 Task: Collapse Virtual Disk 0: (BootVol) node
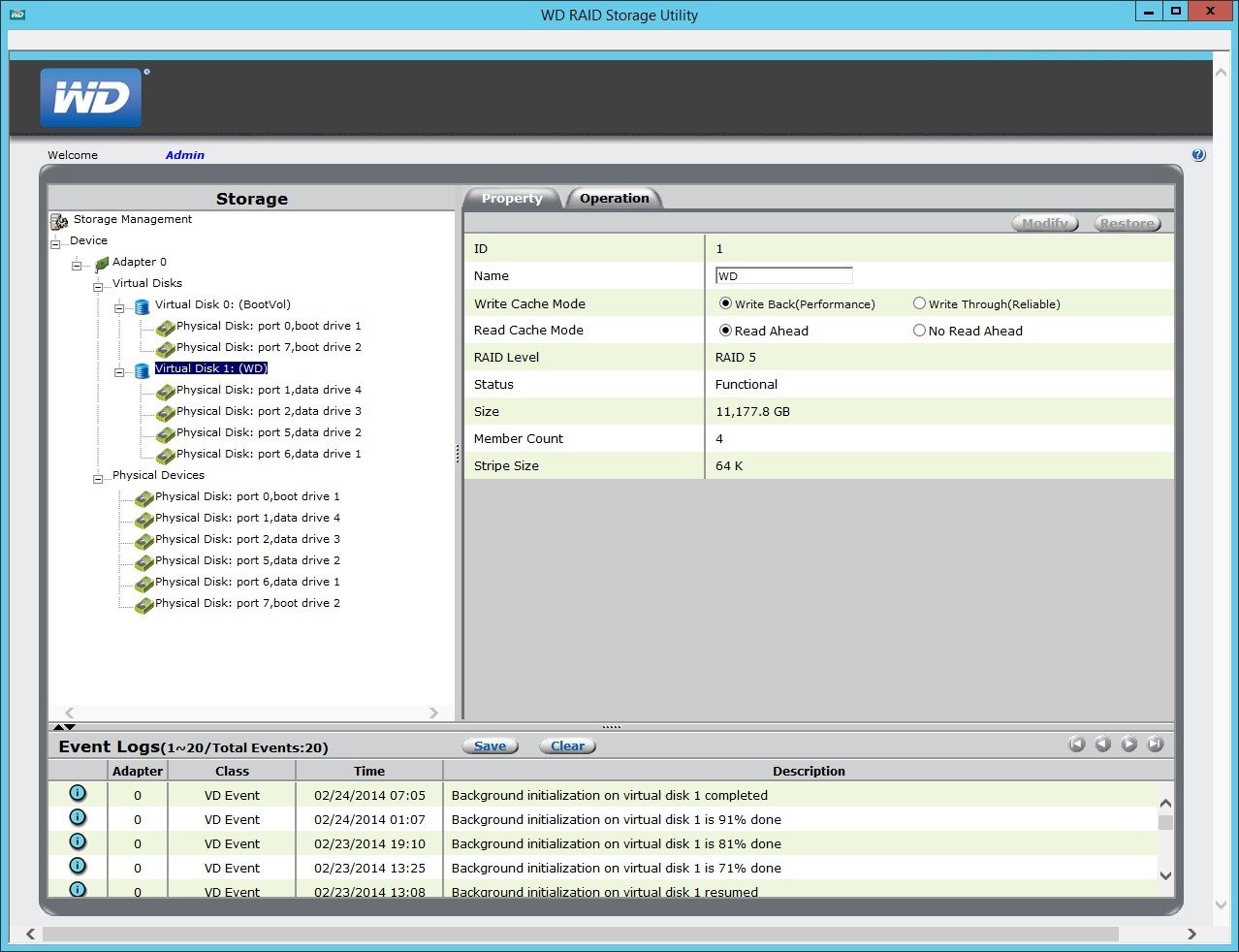pyautogui.click(x=119, y=308)
